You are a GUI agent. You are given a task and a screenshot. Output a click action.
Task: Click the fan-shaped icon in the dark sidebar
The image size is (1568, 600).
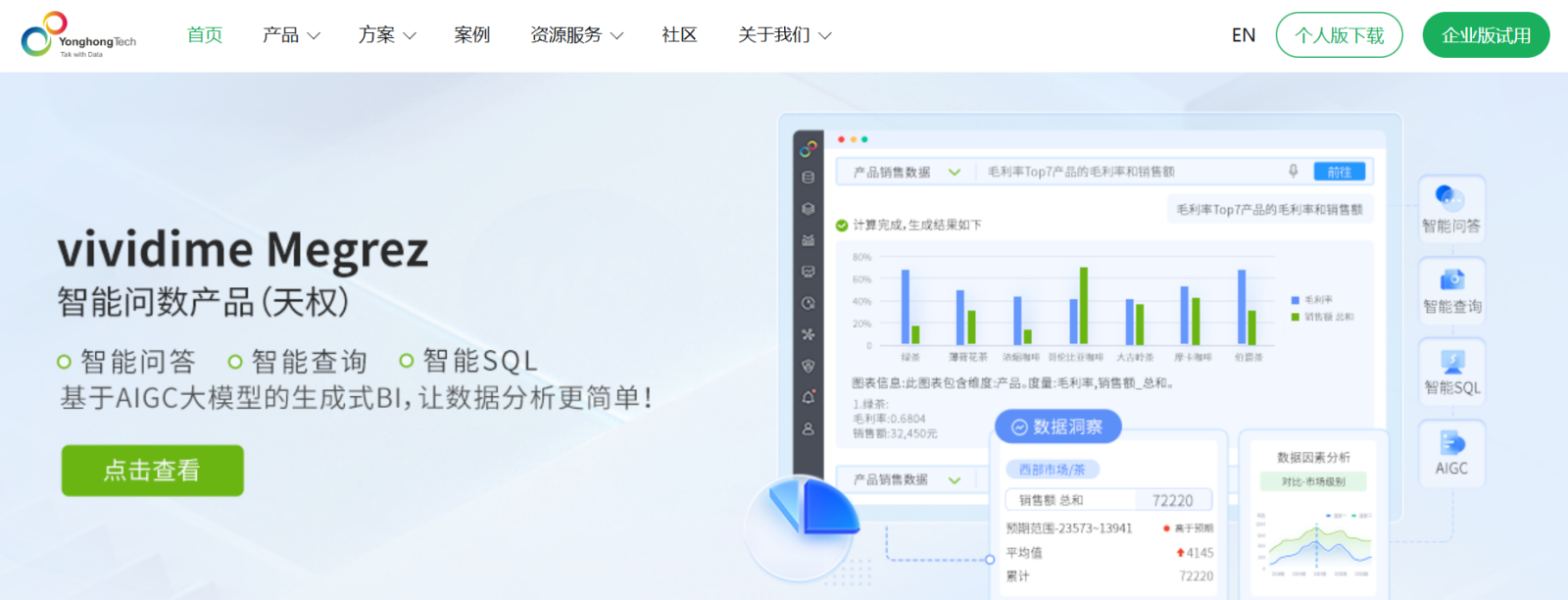[x=808, y=334]
